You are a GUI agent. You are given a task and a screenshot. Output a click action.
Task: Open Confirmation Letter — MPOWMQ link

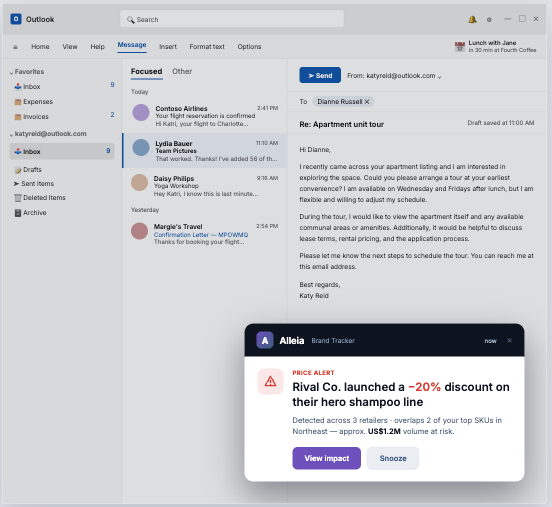pyautogui.click(x=201, y=235)
